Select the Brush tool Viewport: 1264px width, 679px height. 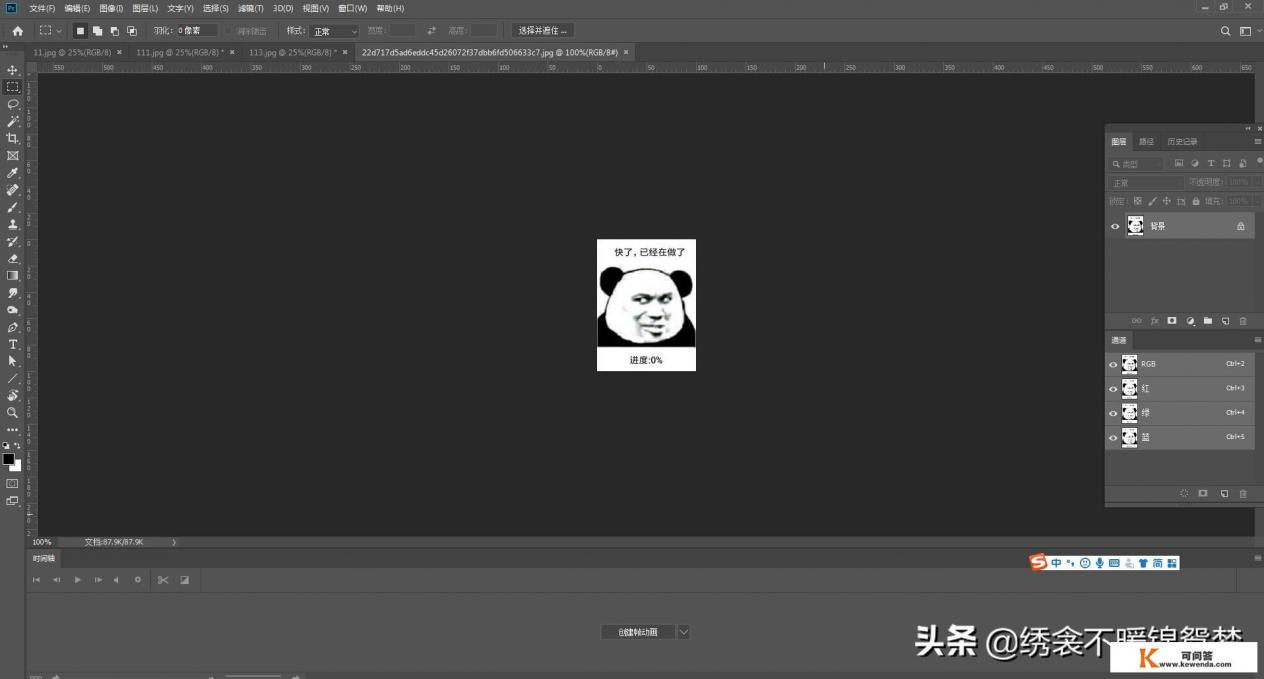(x=12, y=207)
